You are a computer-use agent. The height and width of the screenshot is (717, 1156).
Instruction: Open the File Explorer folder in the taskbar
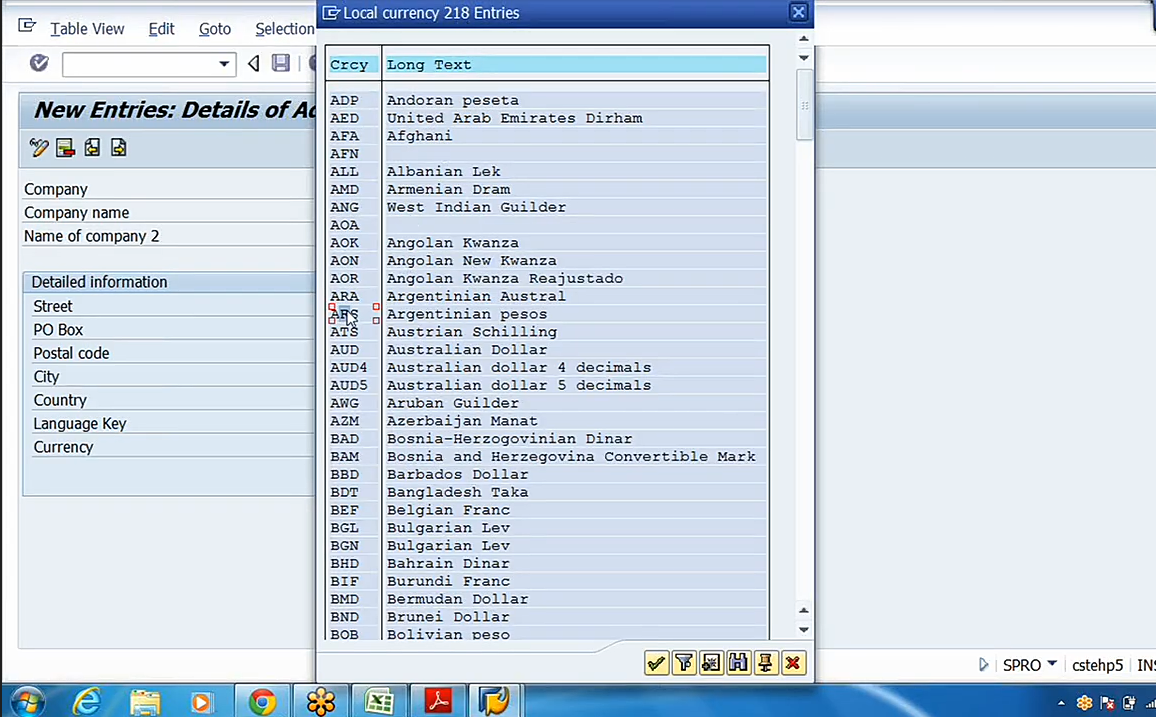click(x=144, y=702)
